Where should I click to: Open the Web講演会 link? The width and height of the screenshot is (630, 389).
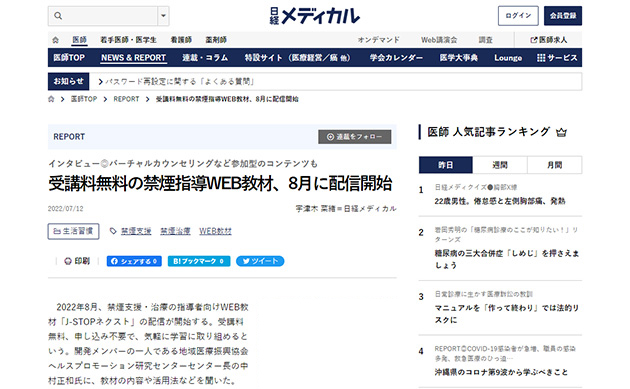coord(439,40)
